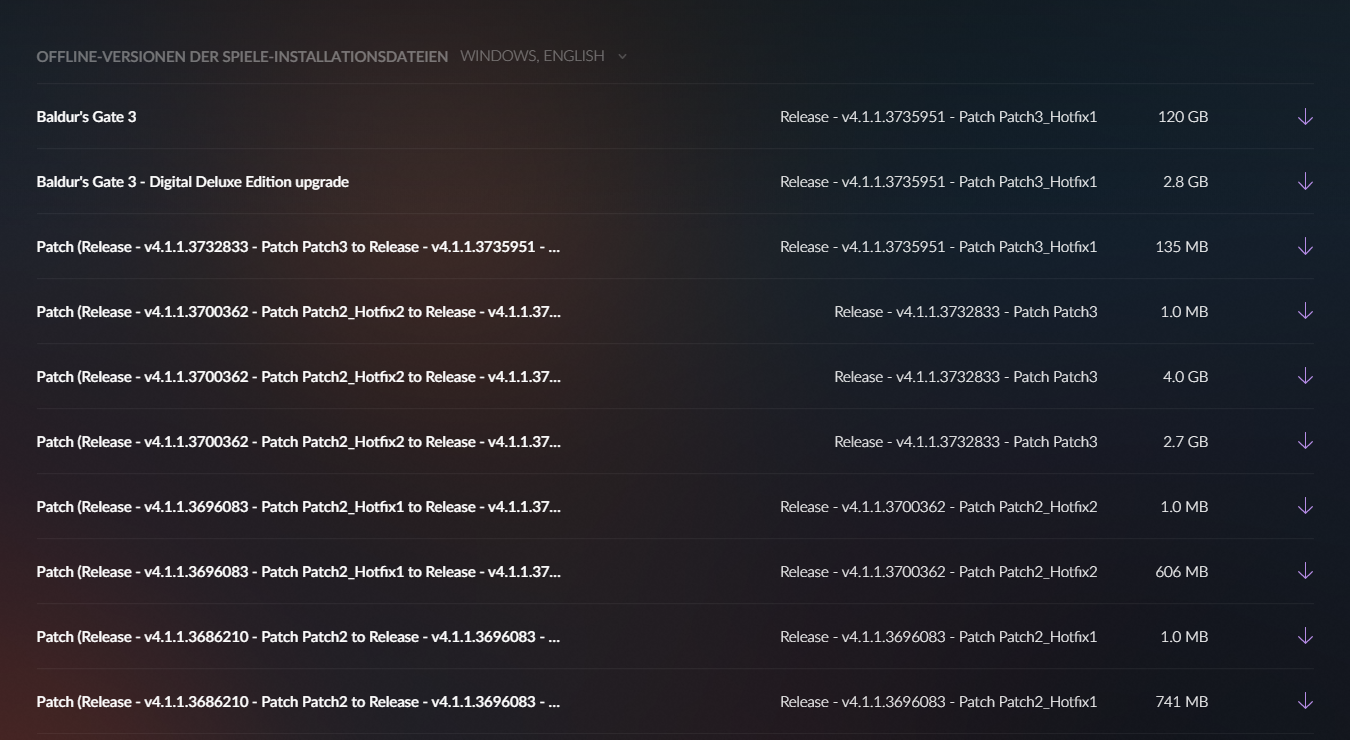
Task: Click the "120 GB" file size
Action: pos(1183,117)
